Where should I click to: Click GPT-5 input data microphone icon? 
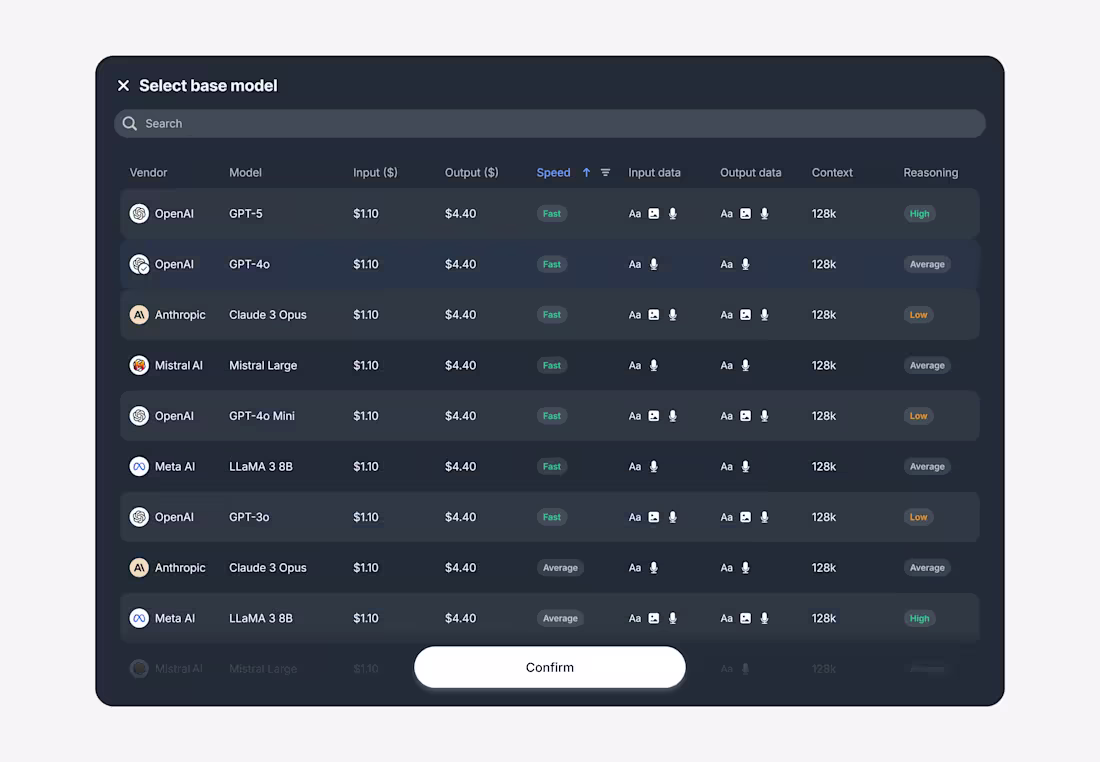[673, 214]
